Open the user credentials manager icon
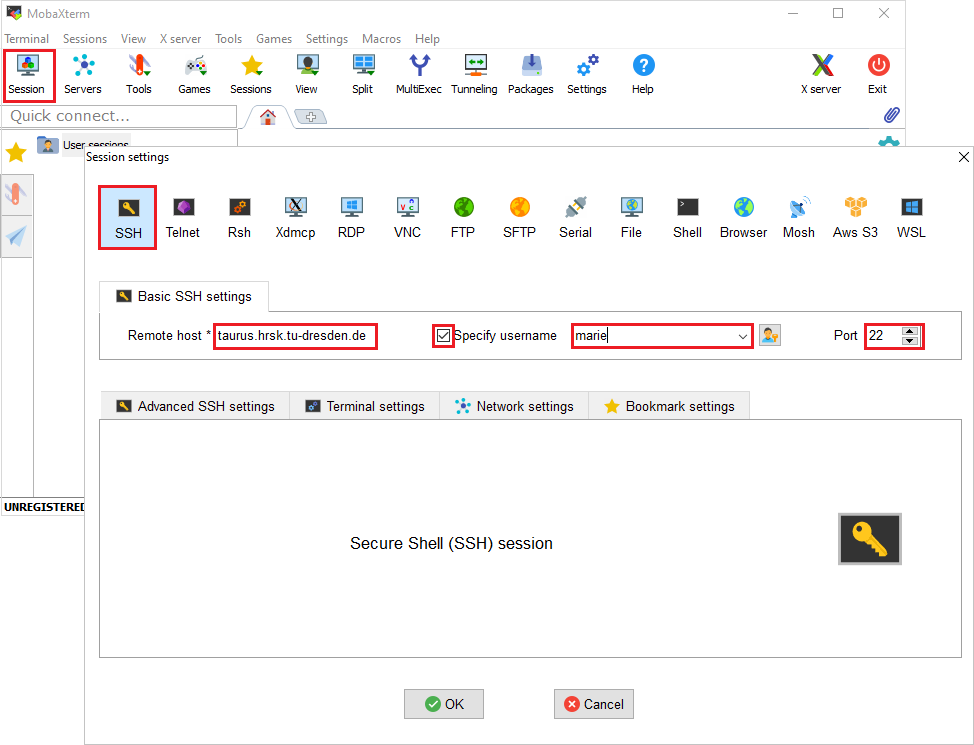 (769, 336)
